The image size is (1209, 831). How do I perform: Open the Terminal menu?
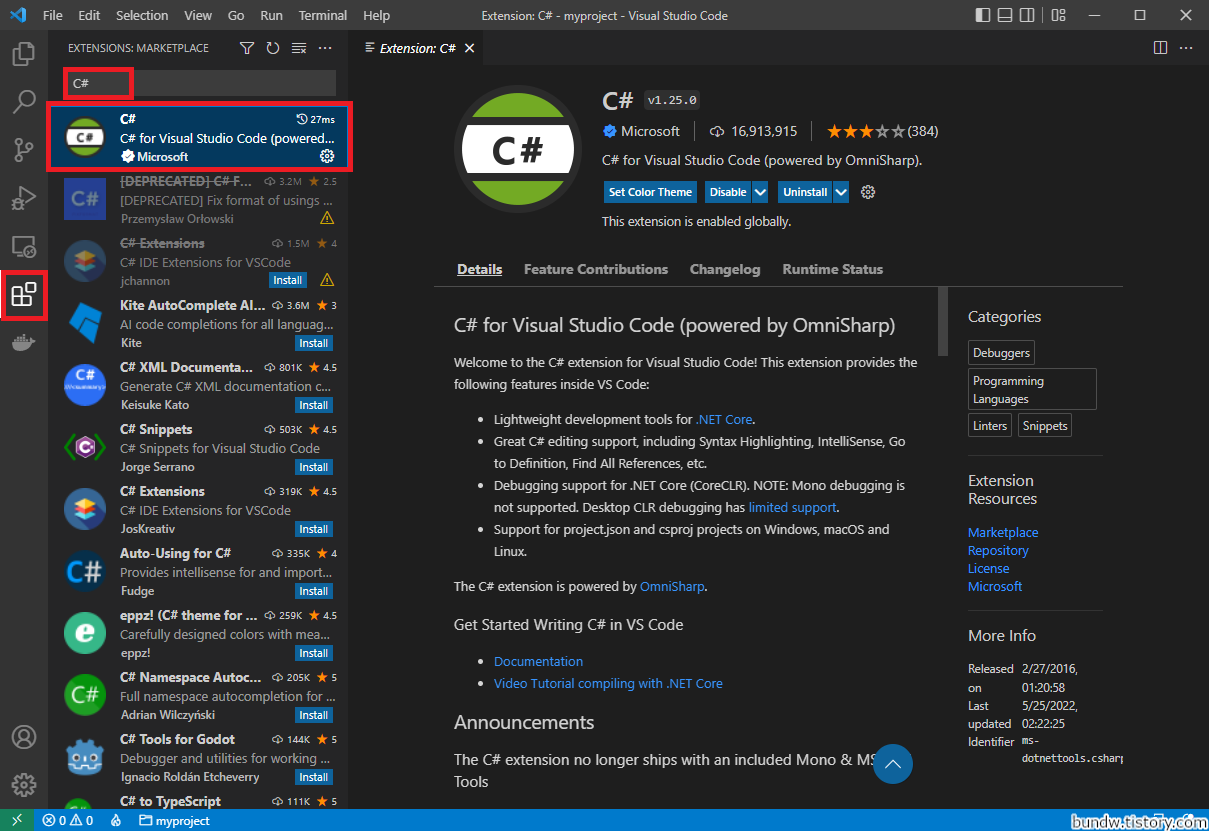322,16
